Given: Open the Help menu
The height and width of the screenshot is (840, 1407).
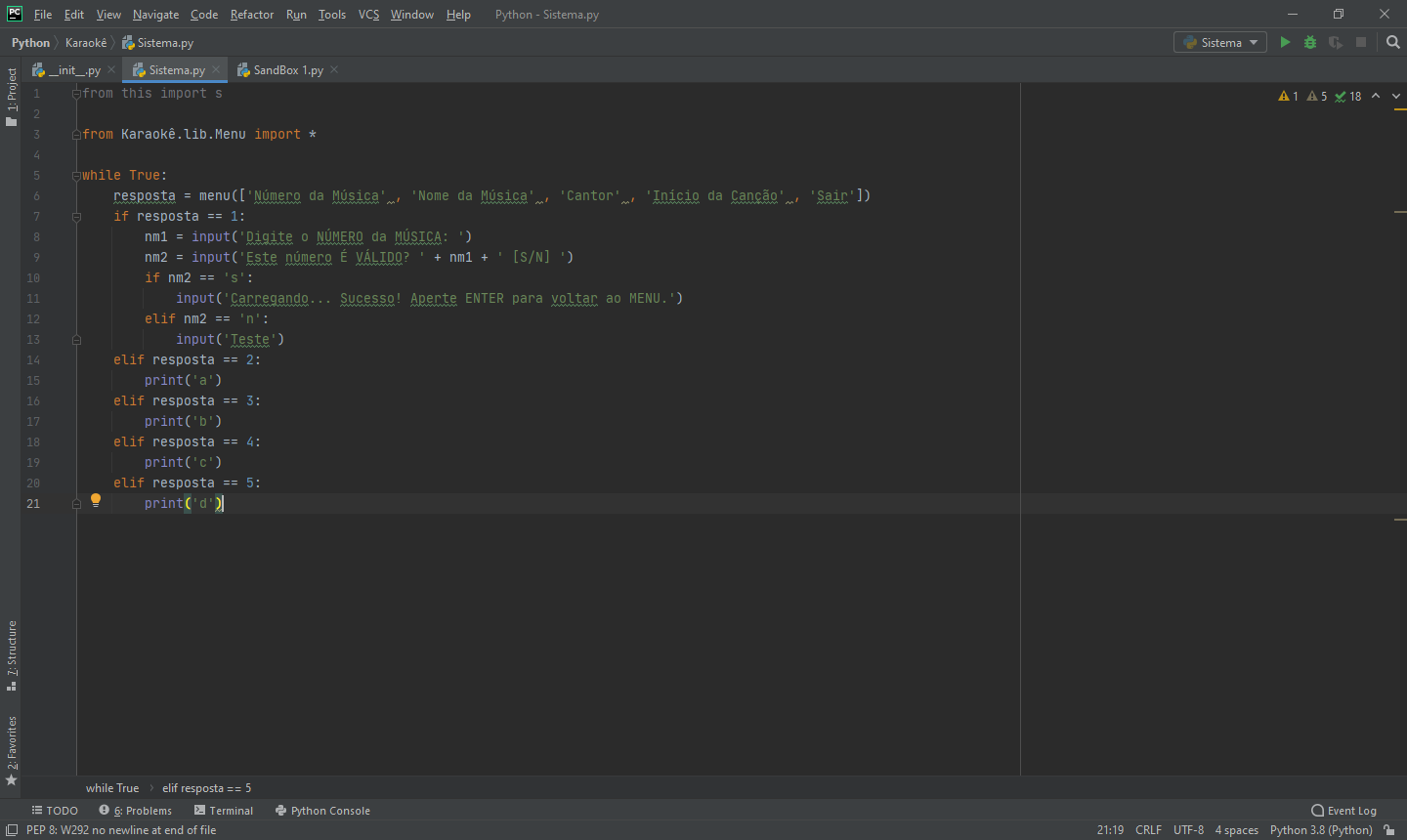Looking at the screenshot, I should (x=458, y=15).
